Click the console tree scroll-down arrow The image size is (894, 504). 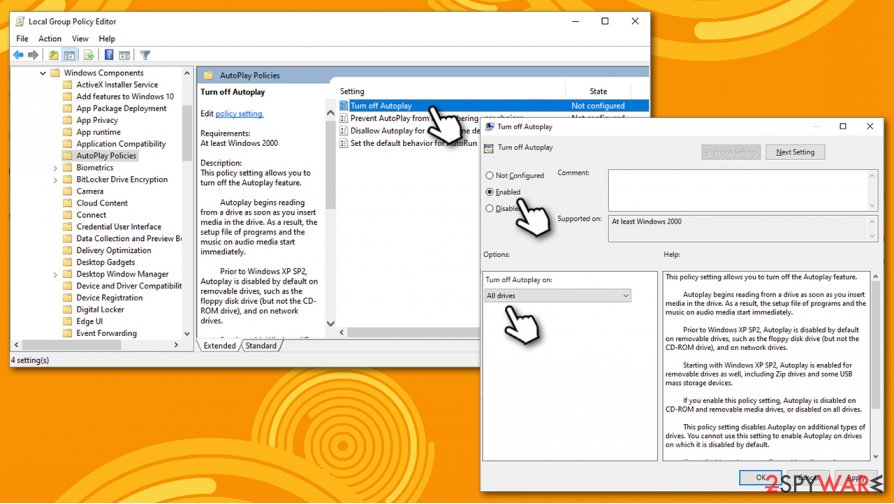(187, 334)
